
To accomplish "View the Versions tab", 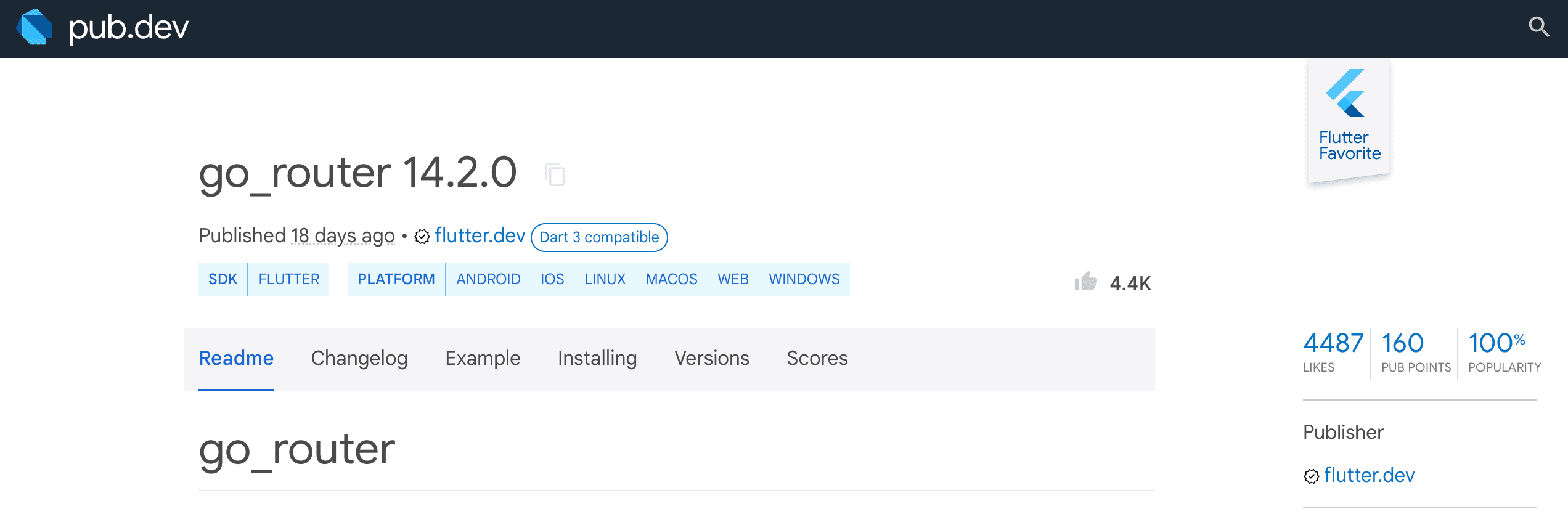I will 711,358.
